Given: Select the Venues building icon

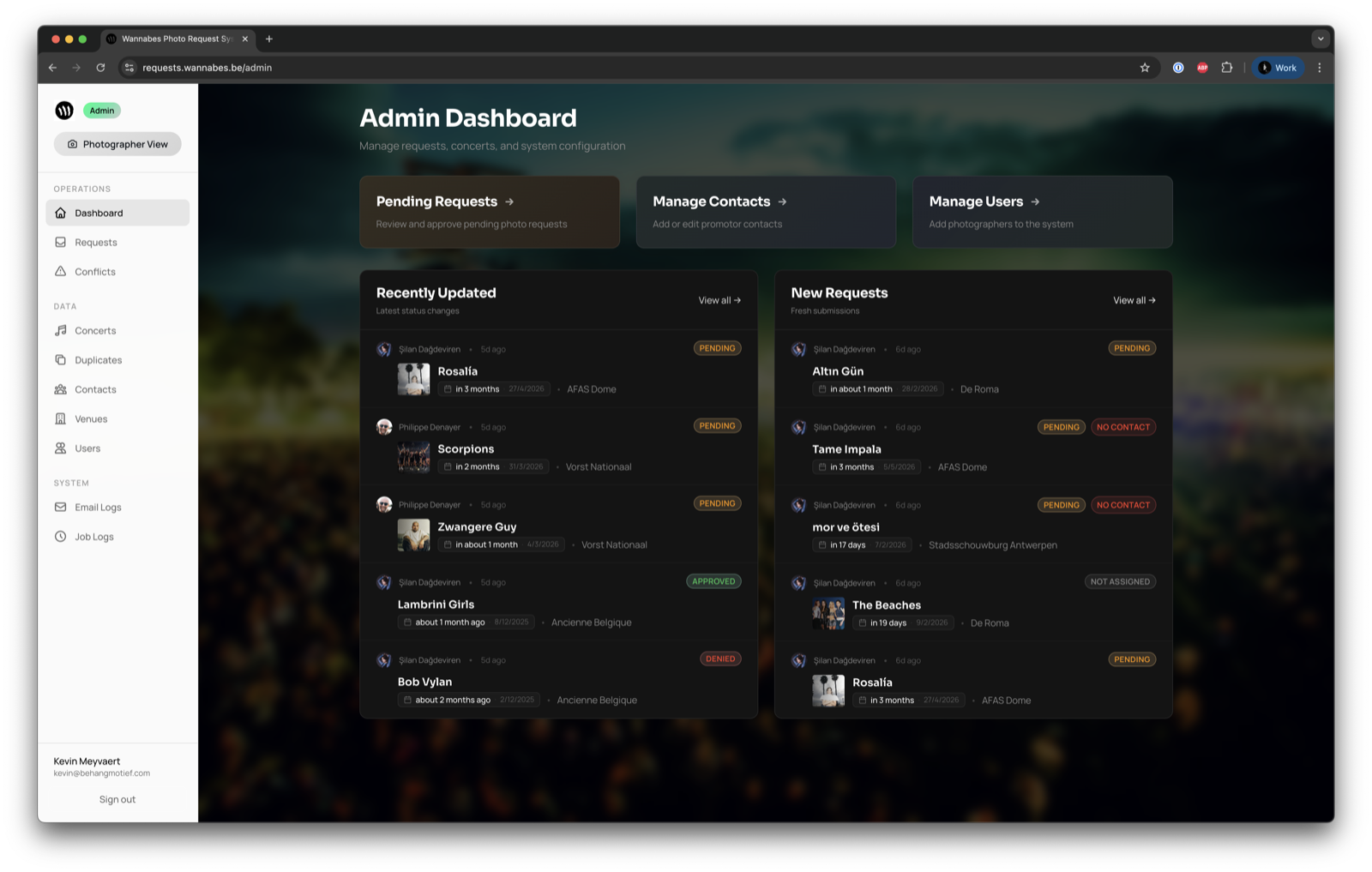Looking at the screenshot, I should pos(60,418).
